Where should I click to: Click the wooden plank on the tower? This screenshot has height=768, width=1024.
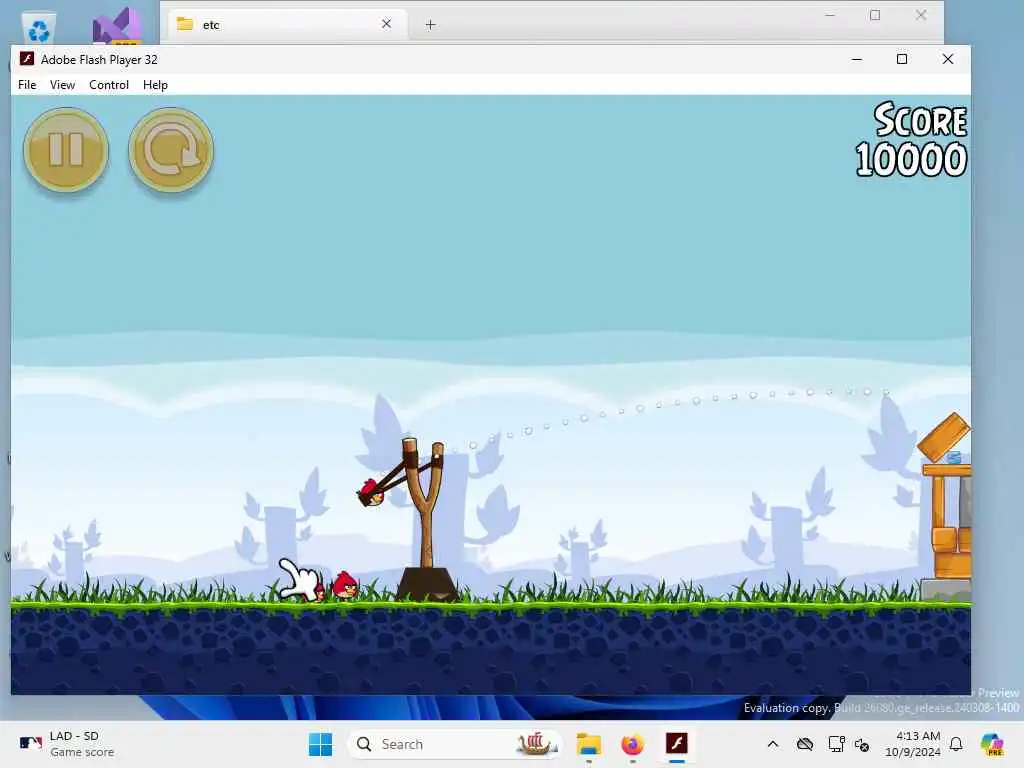(x=943, y=436)
